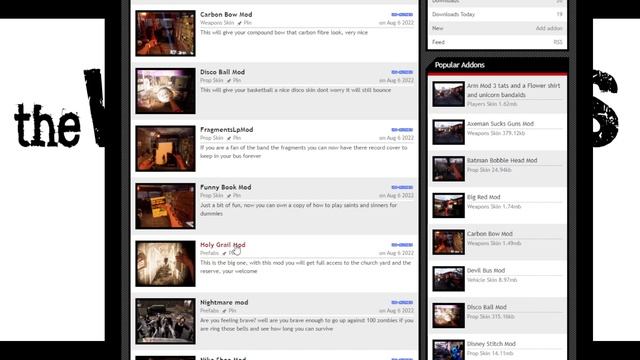
Task: Open Big Red Mod popular addon
Action: pyautogui.click(x=484, y=197)
